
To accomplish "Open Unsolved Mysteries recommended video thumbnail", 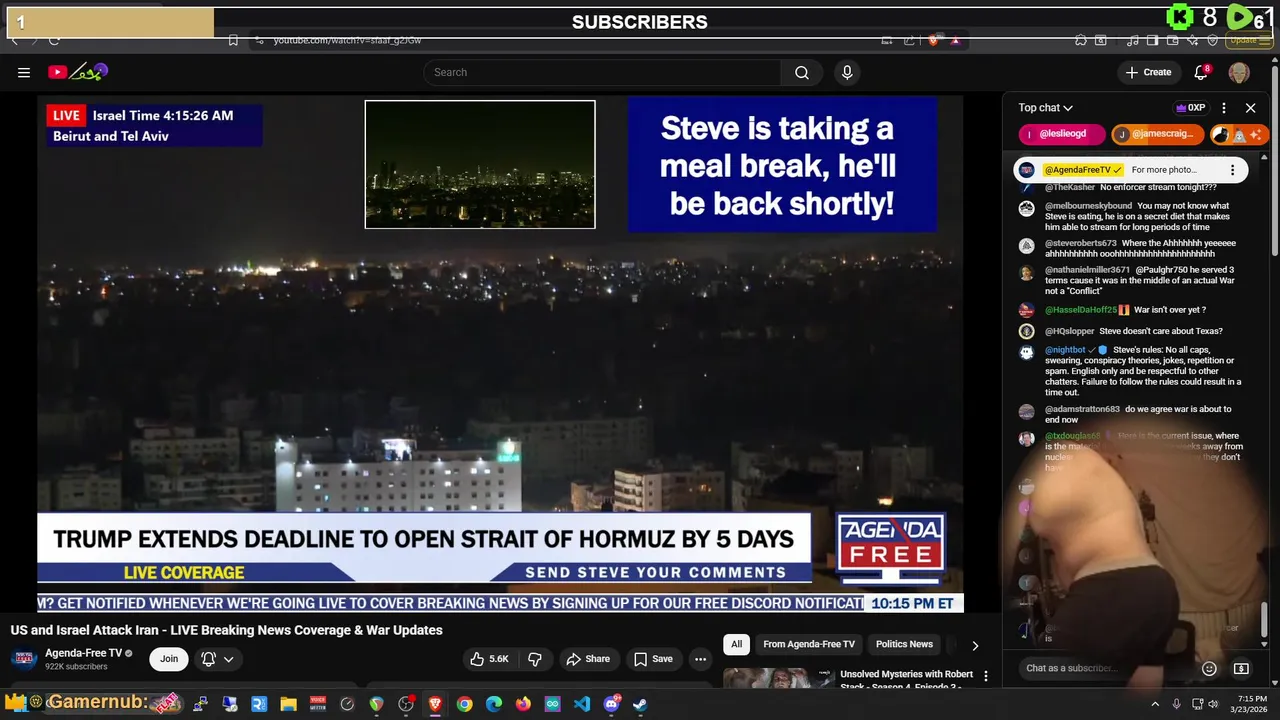I will click(x=778, y=680).
